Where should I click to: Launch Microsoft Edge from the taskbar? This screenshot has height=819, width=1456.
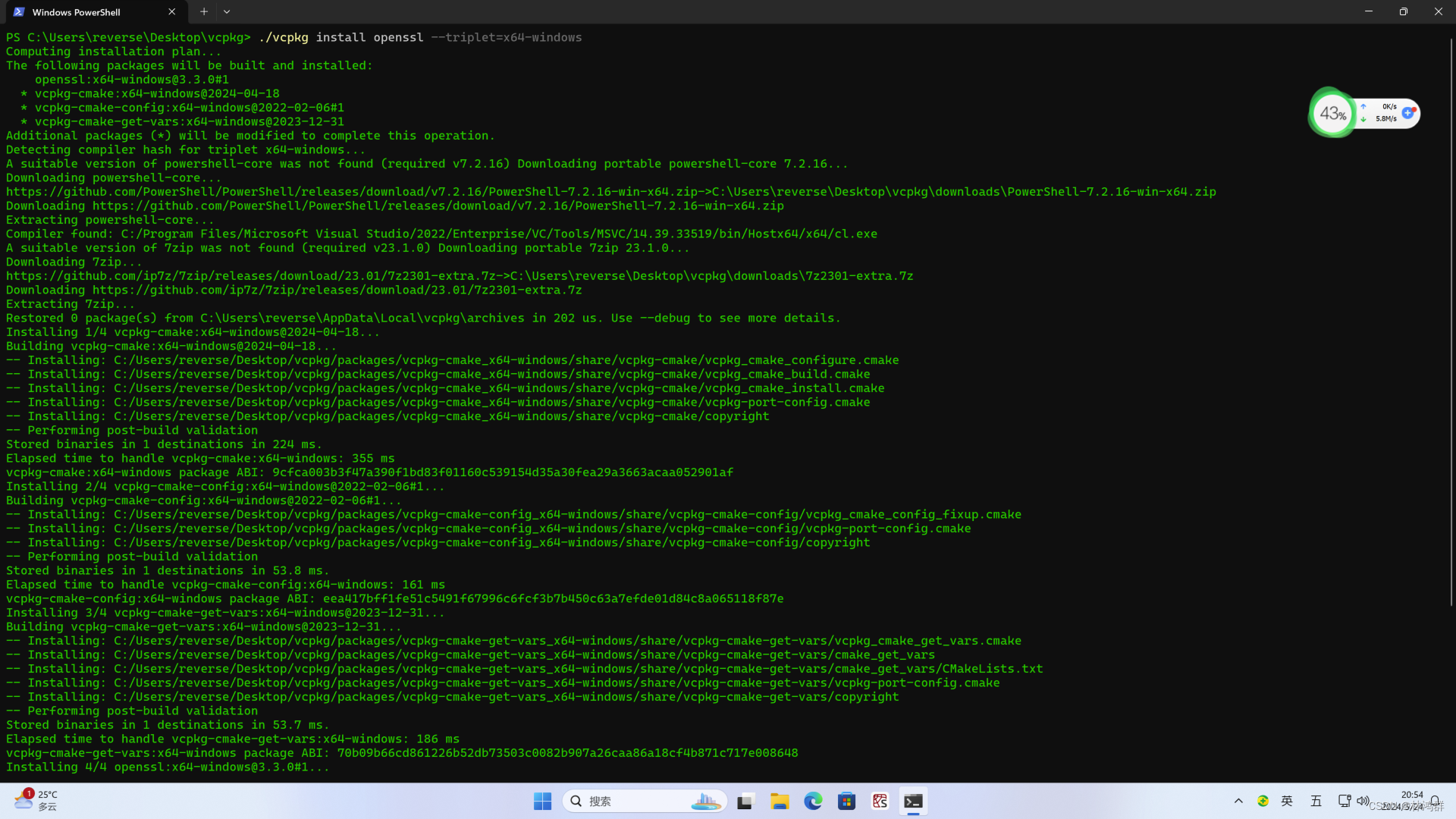click(813, 802)
